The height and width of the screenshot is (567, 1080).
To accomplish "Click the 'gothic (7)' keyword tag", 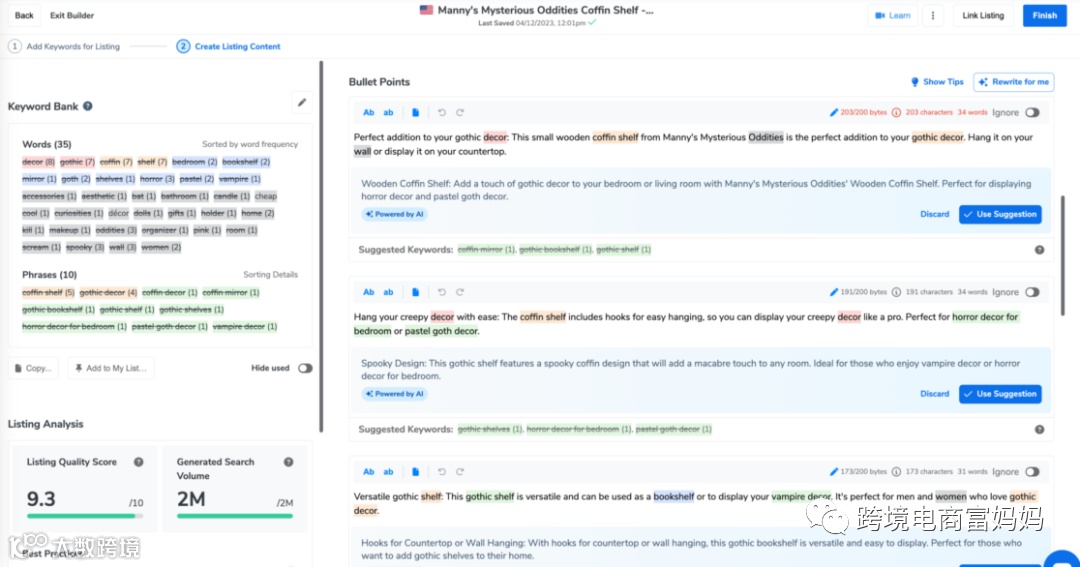I will tap(77, 162).
